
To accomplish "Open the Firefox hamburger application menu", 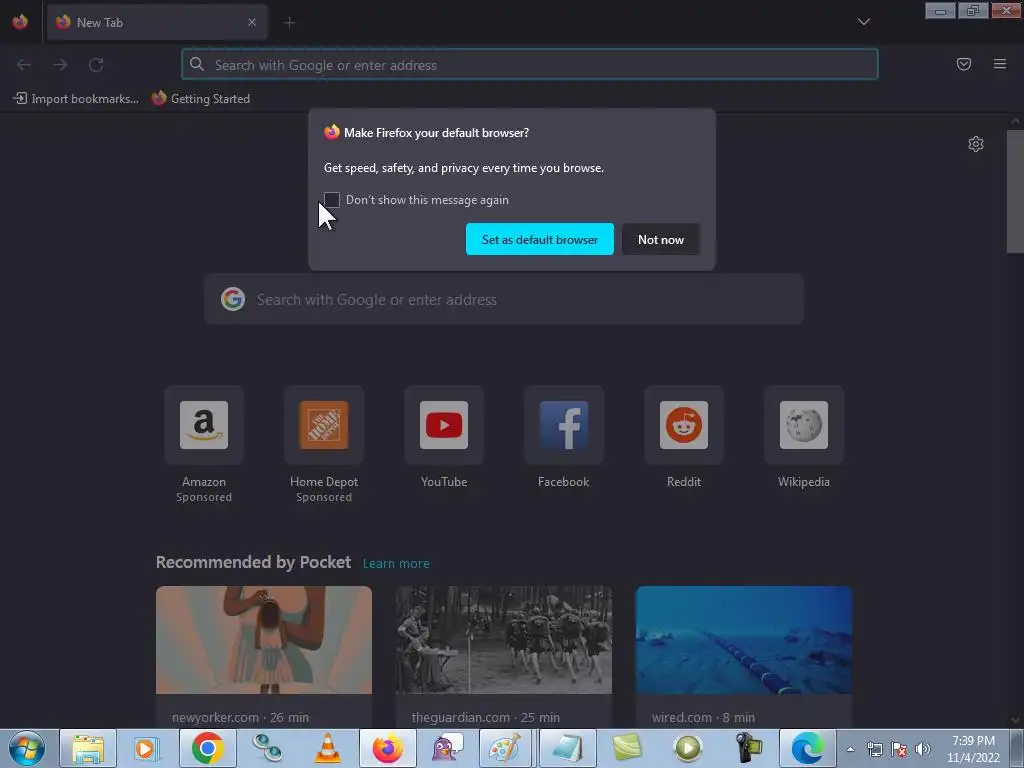I will (1000, 64).
